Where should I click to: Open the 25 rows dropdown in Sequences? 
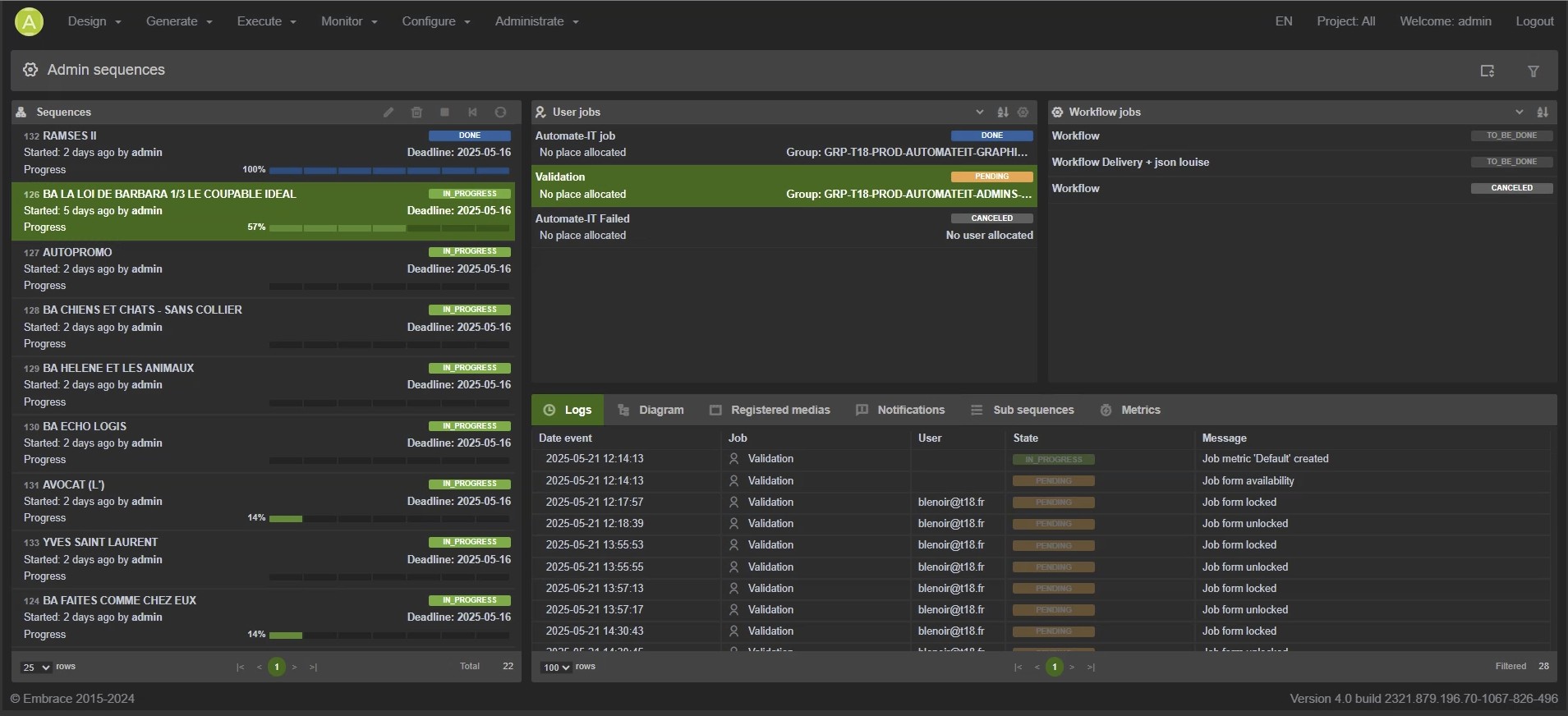click(36, 668)
